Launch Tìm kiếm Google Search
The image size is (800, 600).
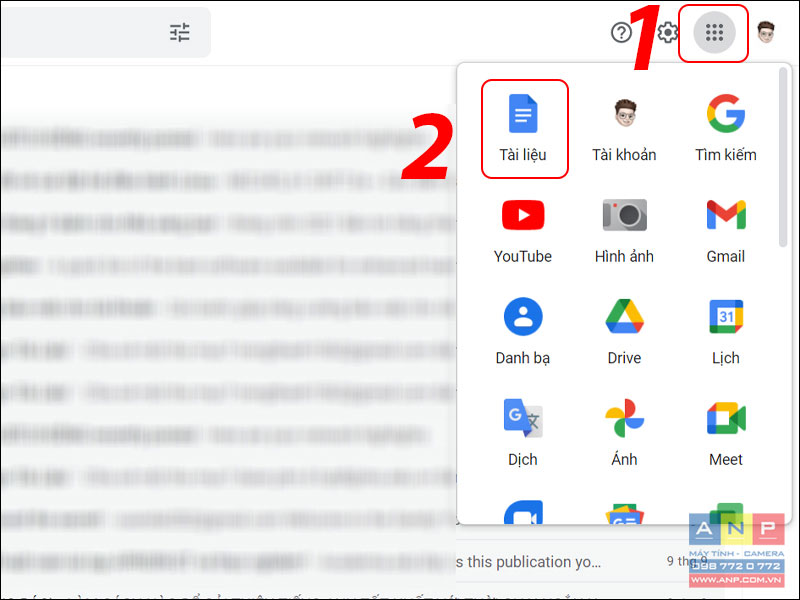pyautogui.click(x=726, y=129)
